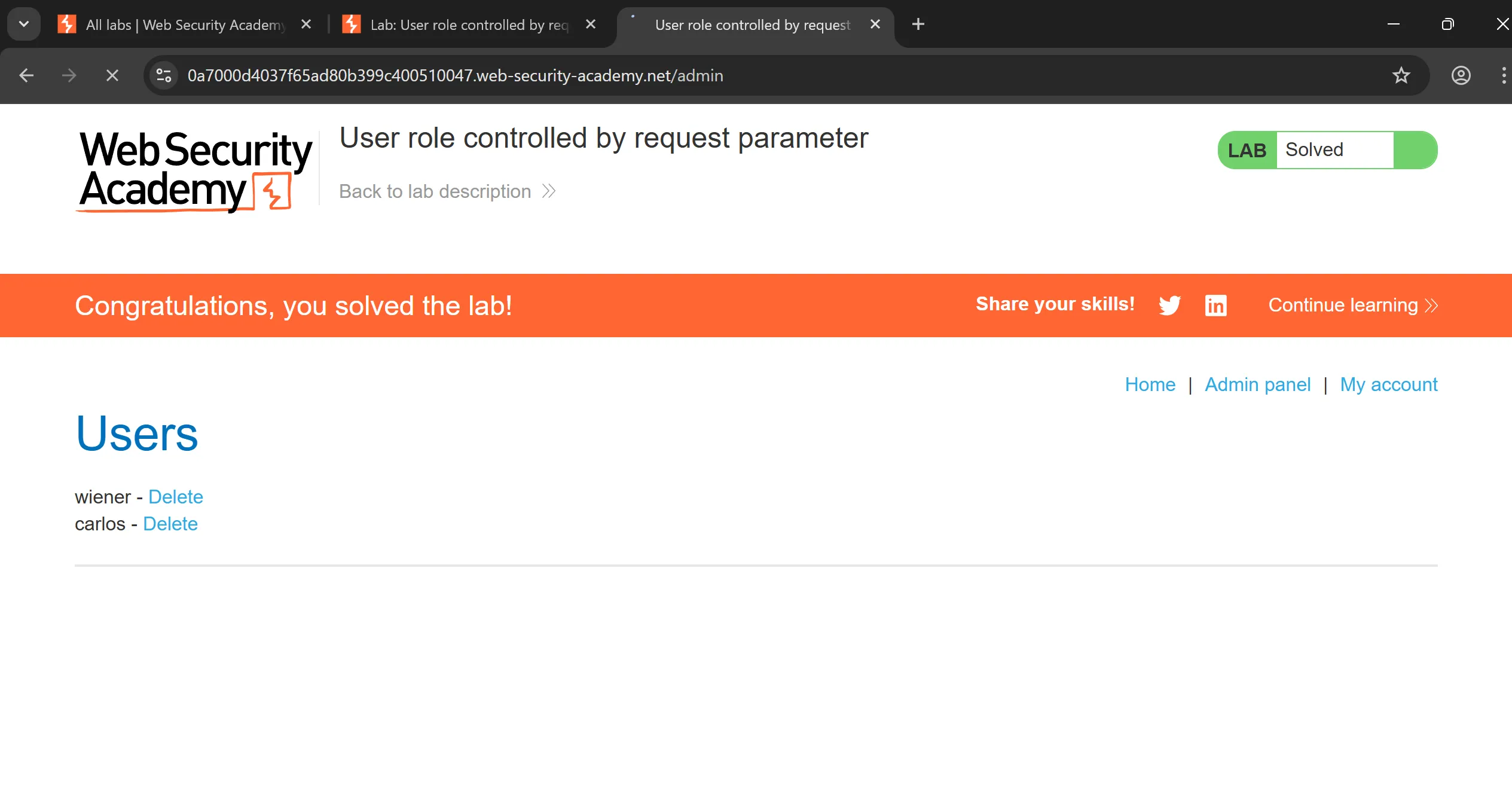1512x800 pixels.
Task: Click the Twitter share icon
Action: point(1169,306)
